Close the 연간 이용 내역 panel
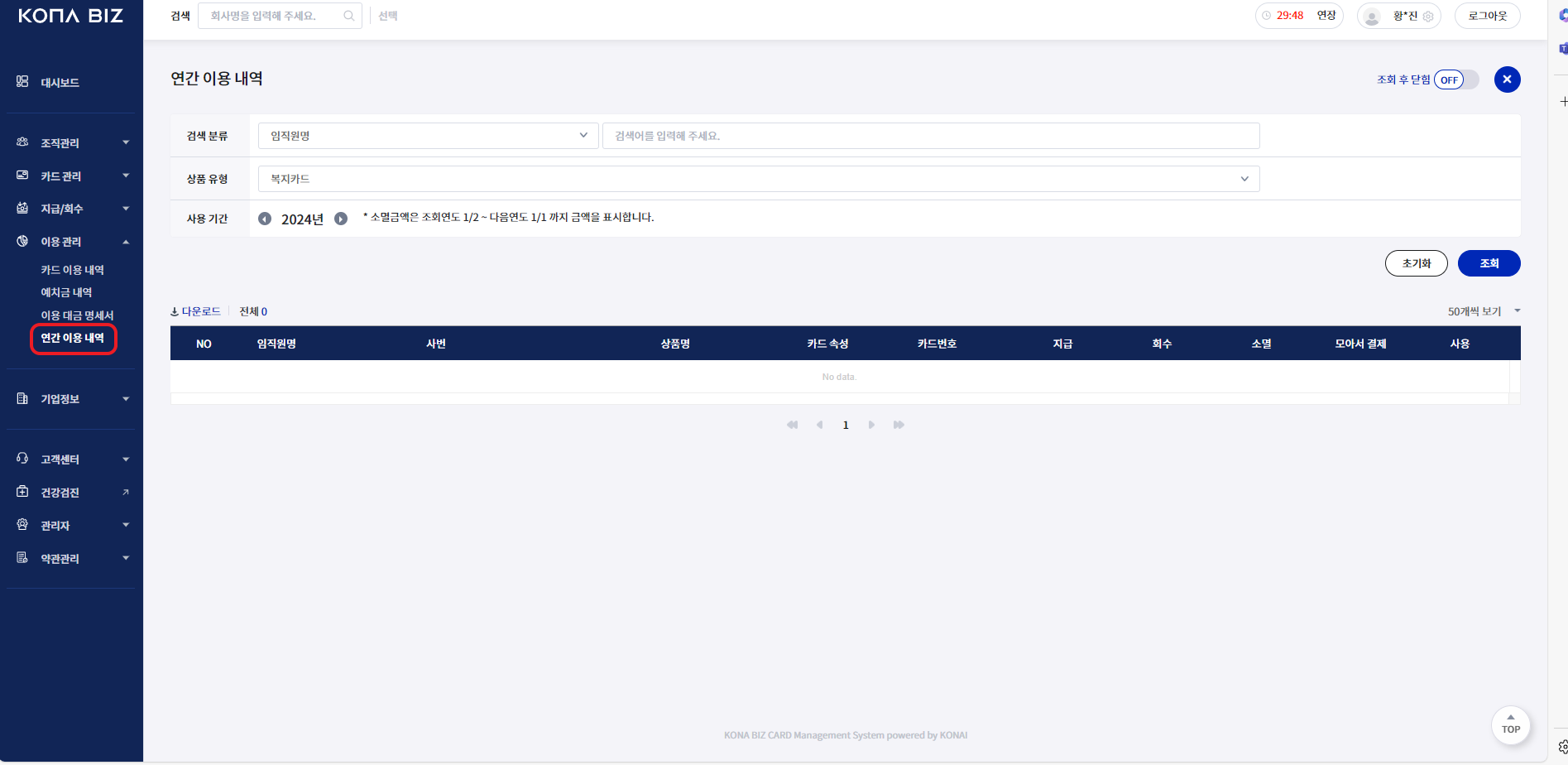The width and height of the screenshot is (1568, 765). click(x=1507, y=79)
